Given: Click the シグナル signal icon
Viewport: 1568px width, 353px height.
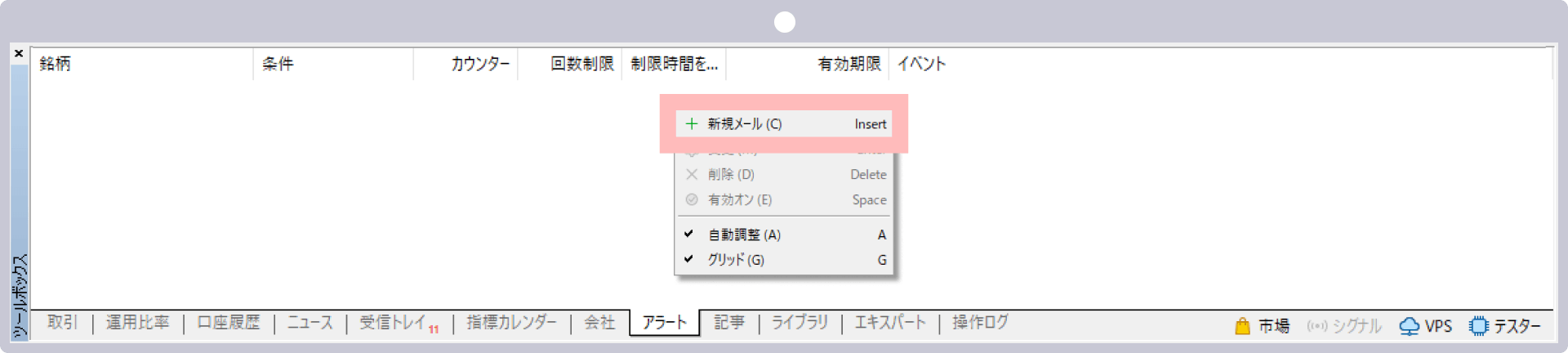Looking at the screenshot, I should pyautogui.click(x=1316, y=326).
